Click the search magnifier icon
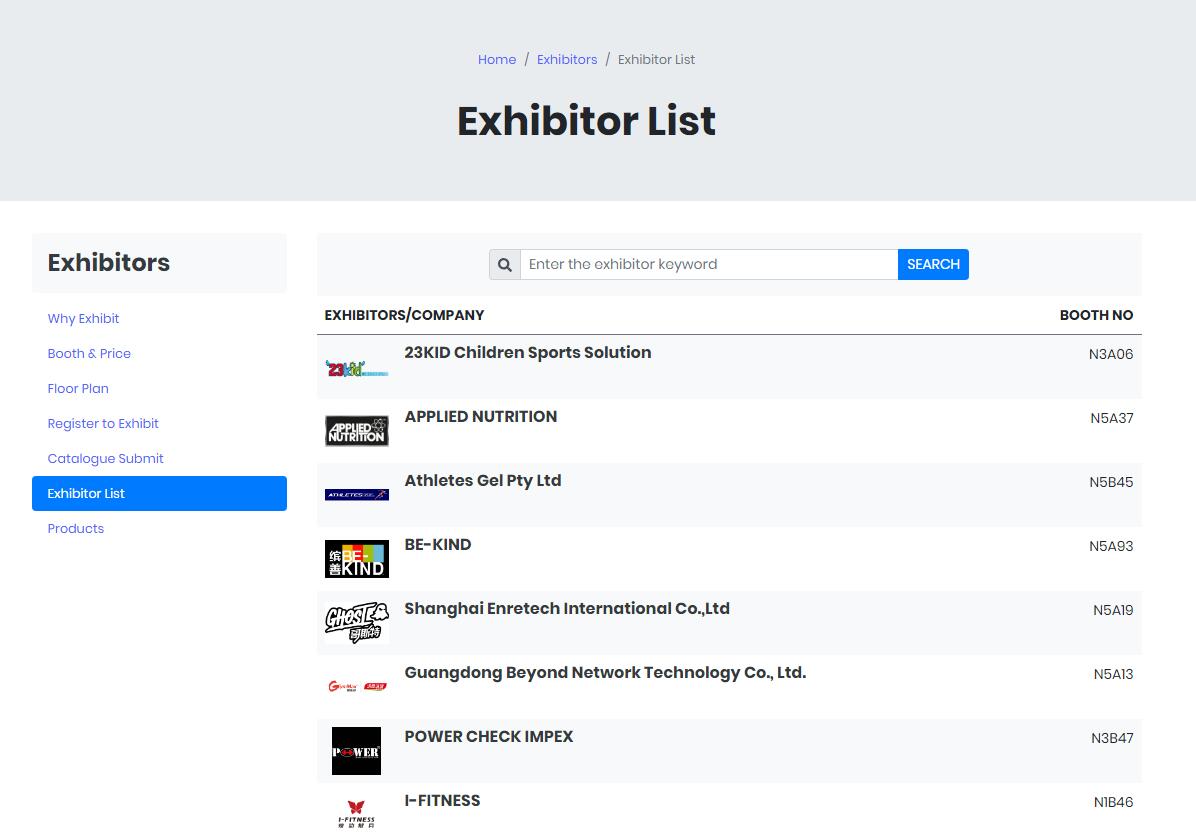Screen dimensions: 1196x838 505,265
